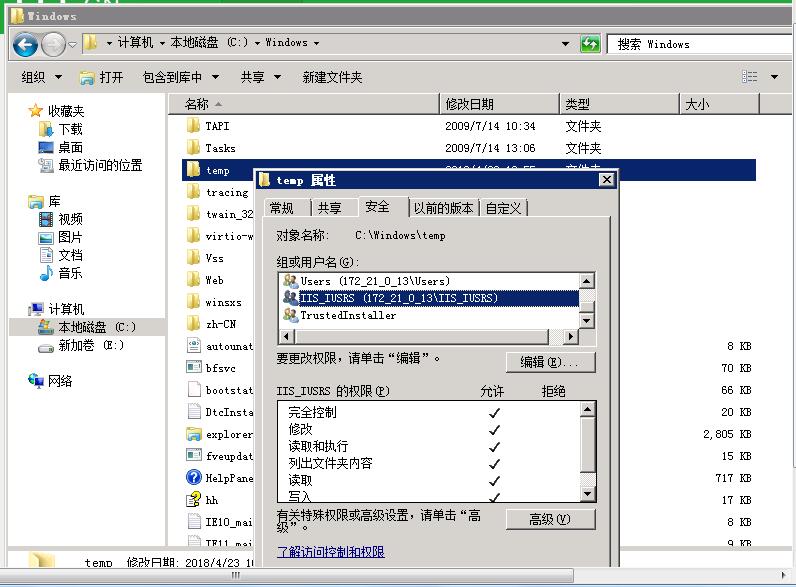Image resolution: width=796 pixels, height=587 pixels.
Task: Open the 包含到库中 dropdown
Action: click(x=179, y=77)
